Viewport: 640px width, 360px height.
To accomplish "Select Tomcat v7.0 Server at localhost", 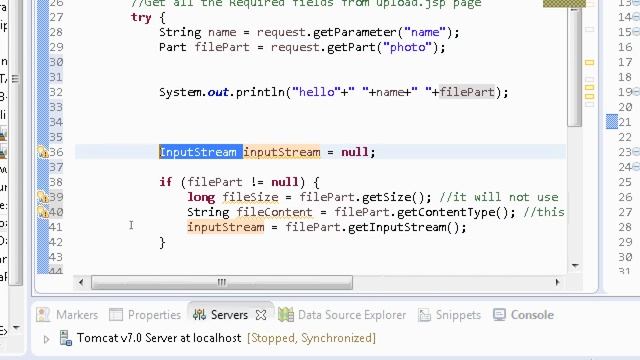I will [x=159, y=338].
